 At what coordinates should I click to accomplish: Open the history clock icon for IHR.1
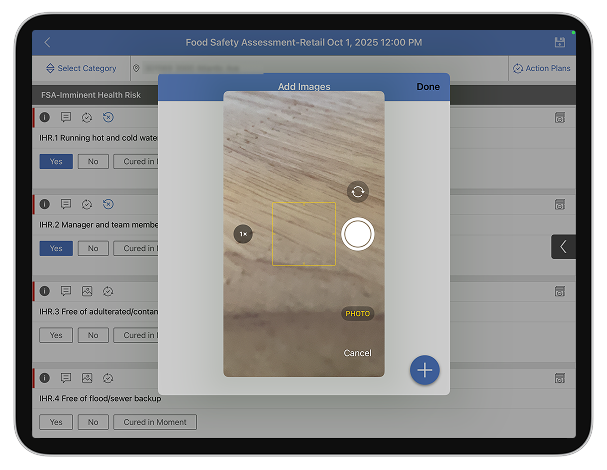pos(108,118)
